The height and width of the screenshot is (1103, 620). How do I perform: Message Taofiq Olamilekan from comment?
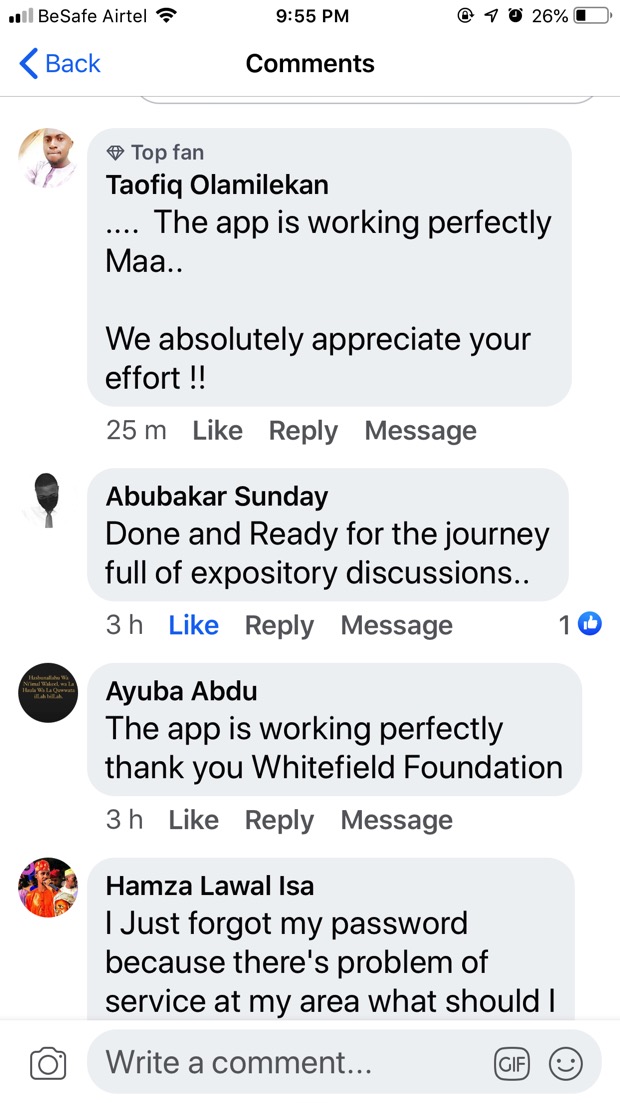tap(421, 431)
